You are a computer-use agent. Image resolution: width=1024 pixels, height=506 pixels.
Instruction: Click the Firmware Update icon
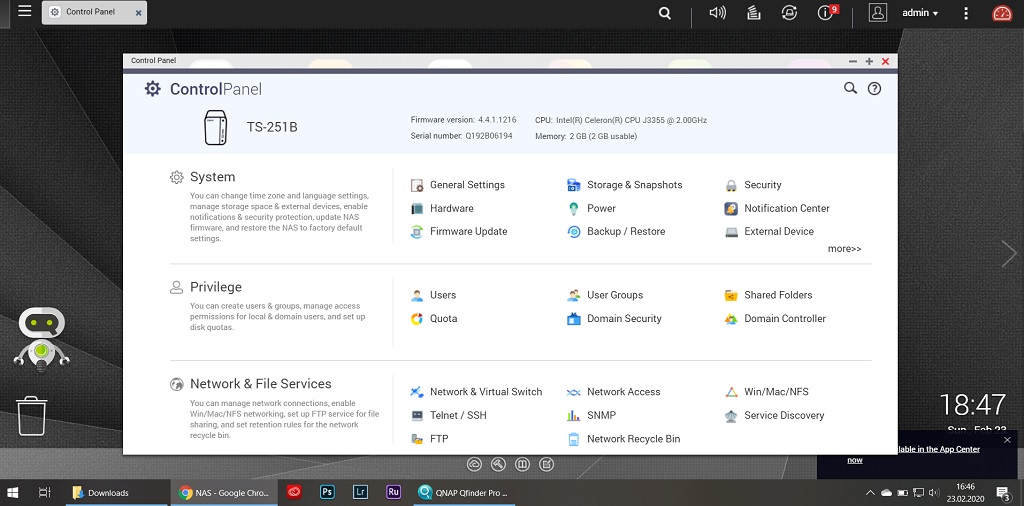point(417,232)
